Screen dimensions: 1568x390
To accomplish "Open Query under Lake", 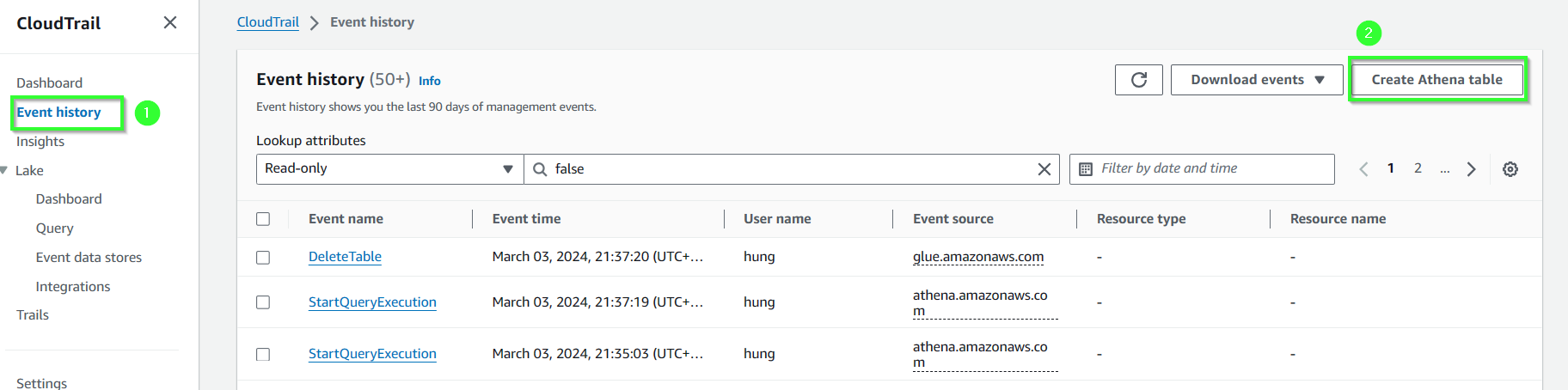I will [x=55, y=229].
